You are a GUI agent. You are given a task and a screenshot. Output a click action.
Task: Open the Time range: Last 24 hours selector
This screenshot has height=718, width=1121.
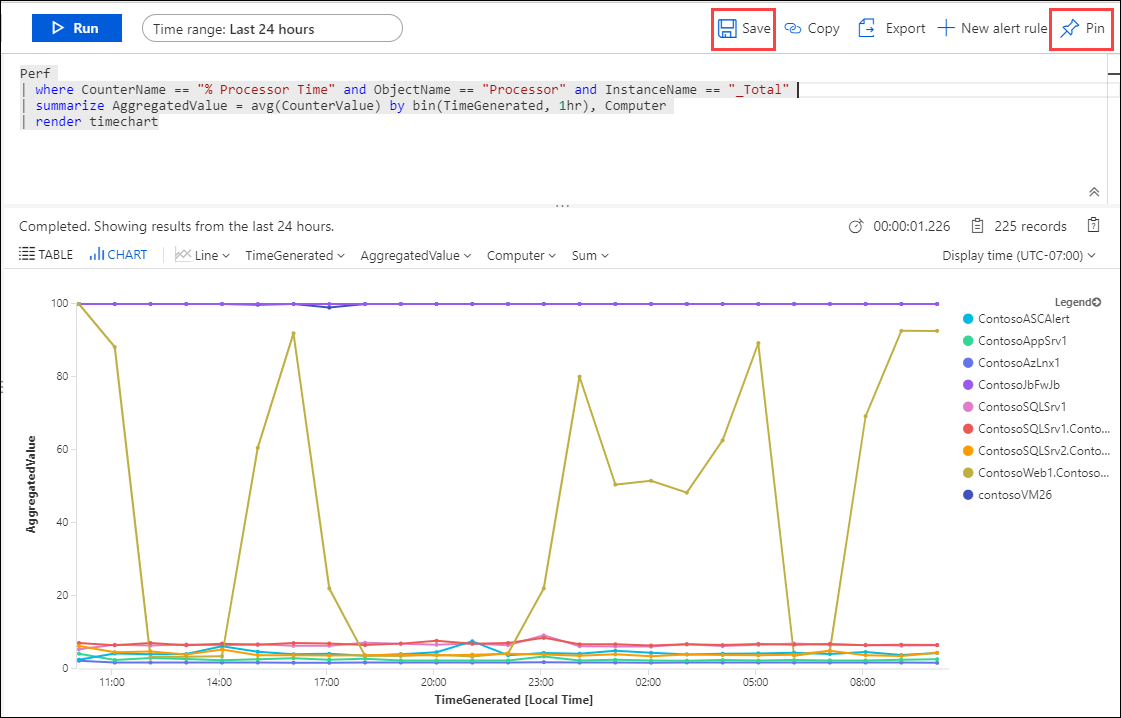[x=272, y=29]
